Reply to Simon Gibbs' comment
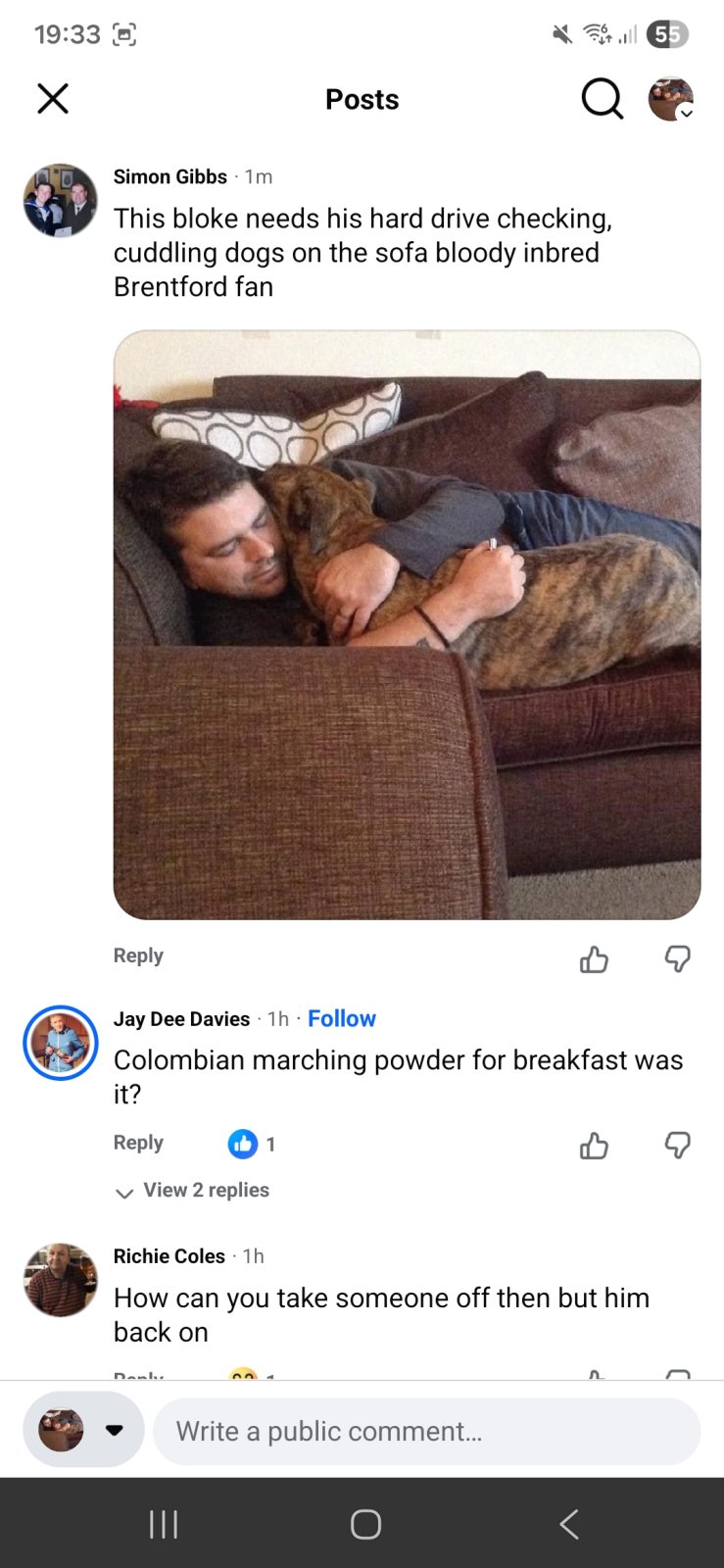 click(138, 955)
